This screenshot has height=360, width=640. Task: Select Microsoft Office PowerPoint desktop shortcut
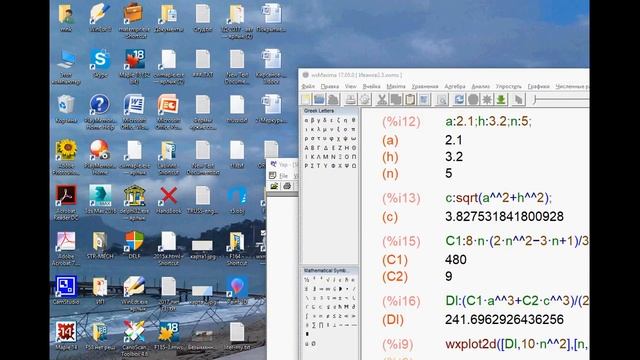[169, 112]
